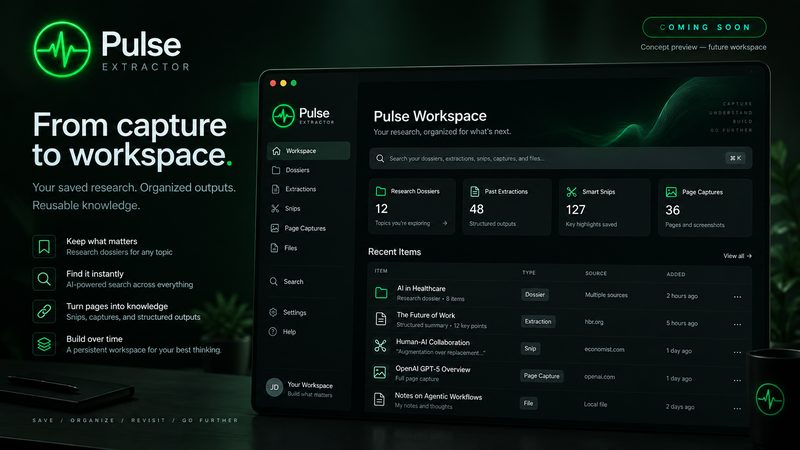Click View all recent items link
Screen dimensions: 800x450
737,256
